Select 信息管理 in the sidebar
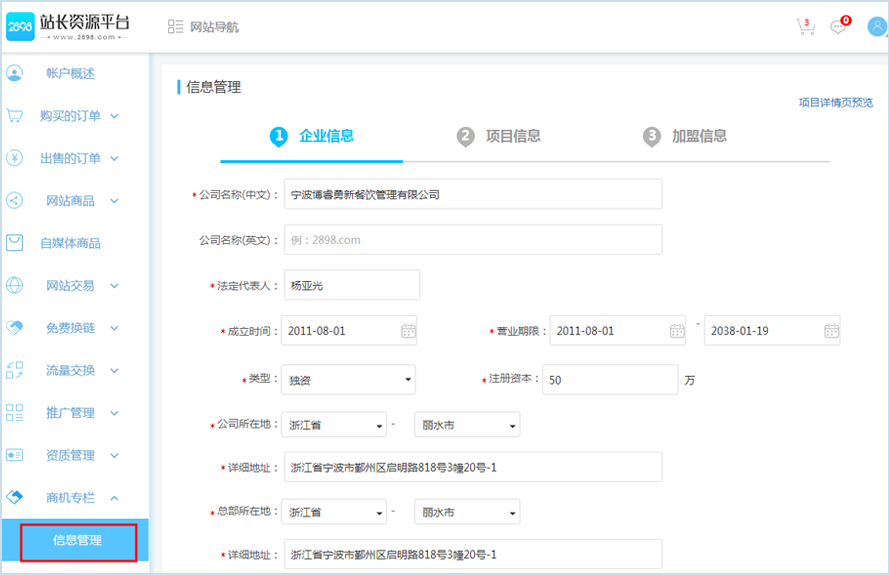890x575 pixels. [78, 541]
